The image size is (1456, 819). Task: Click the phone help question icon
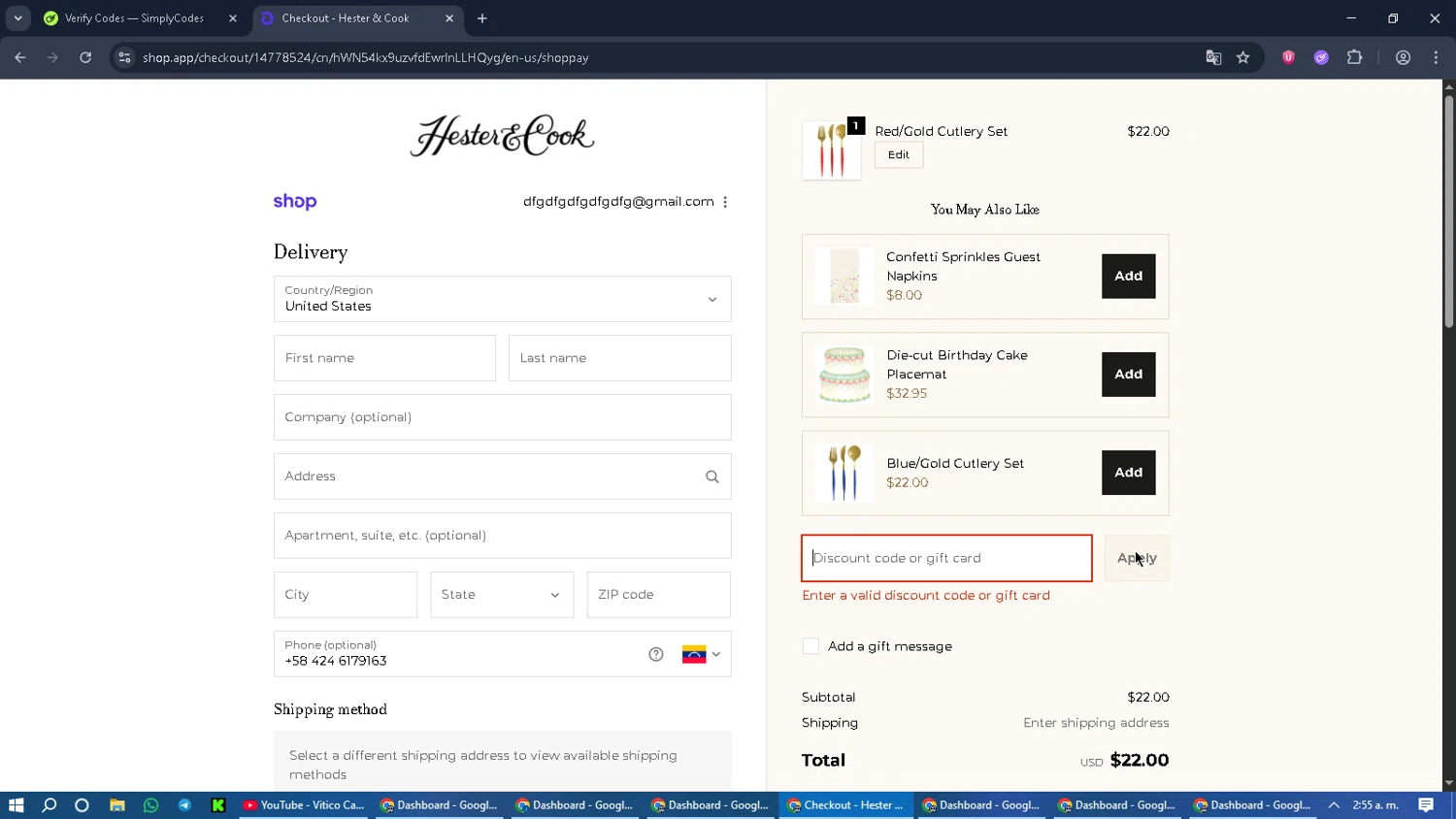(656, 654)
